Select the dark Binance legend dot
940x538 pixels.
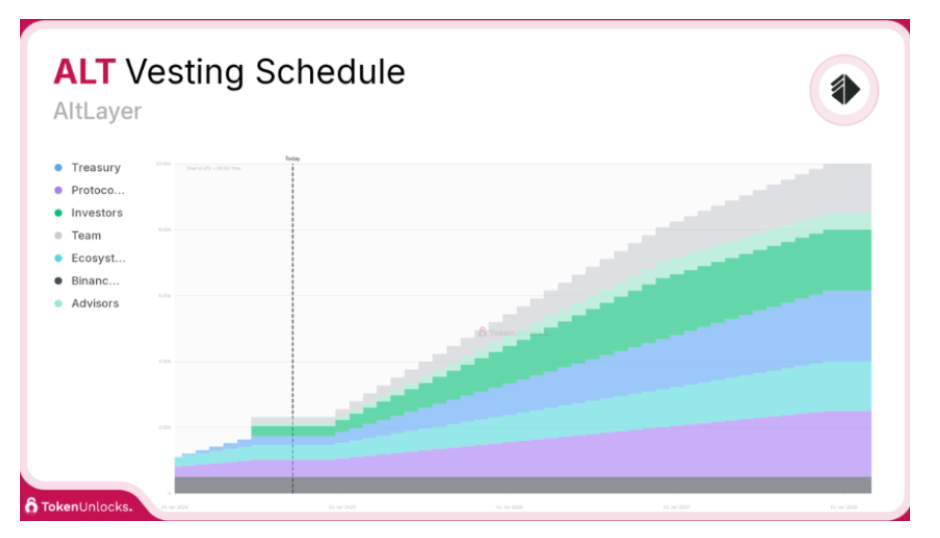[58, 281]
